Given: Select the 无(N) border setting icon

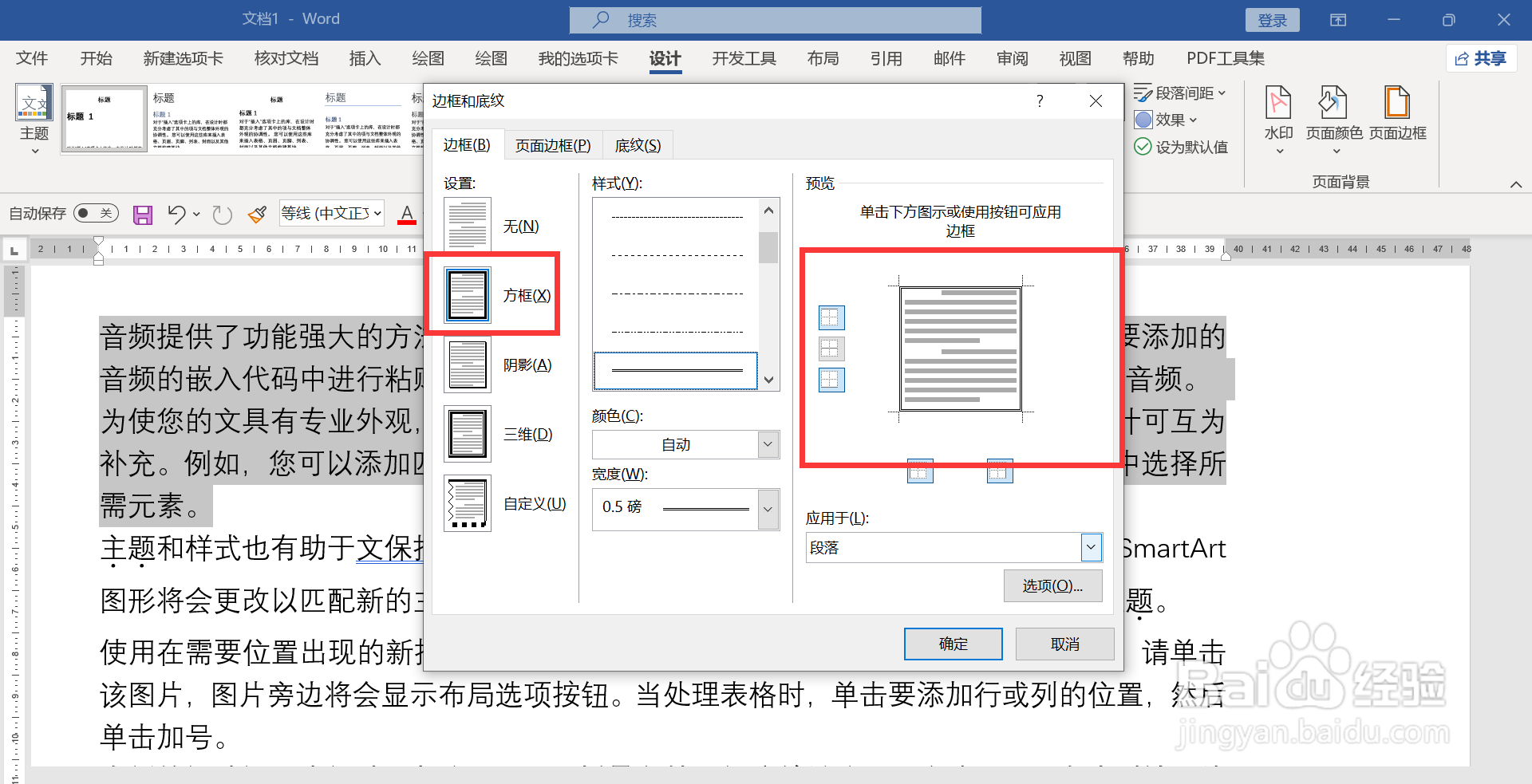Looking at the screenshot, I should 468,225.
